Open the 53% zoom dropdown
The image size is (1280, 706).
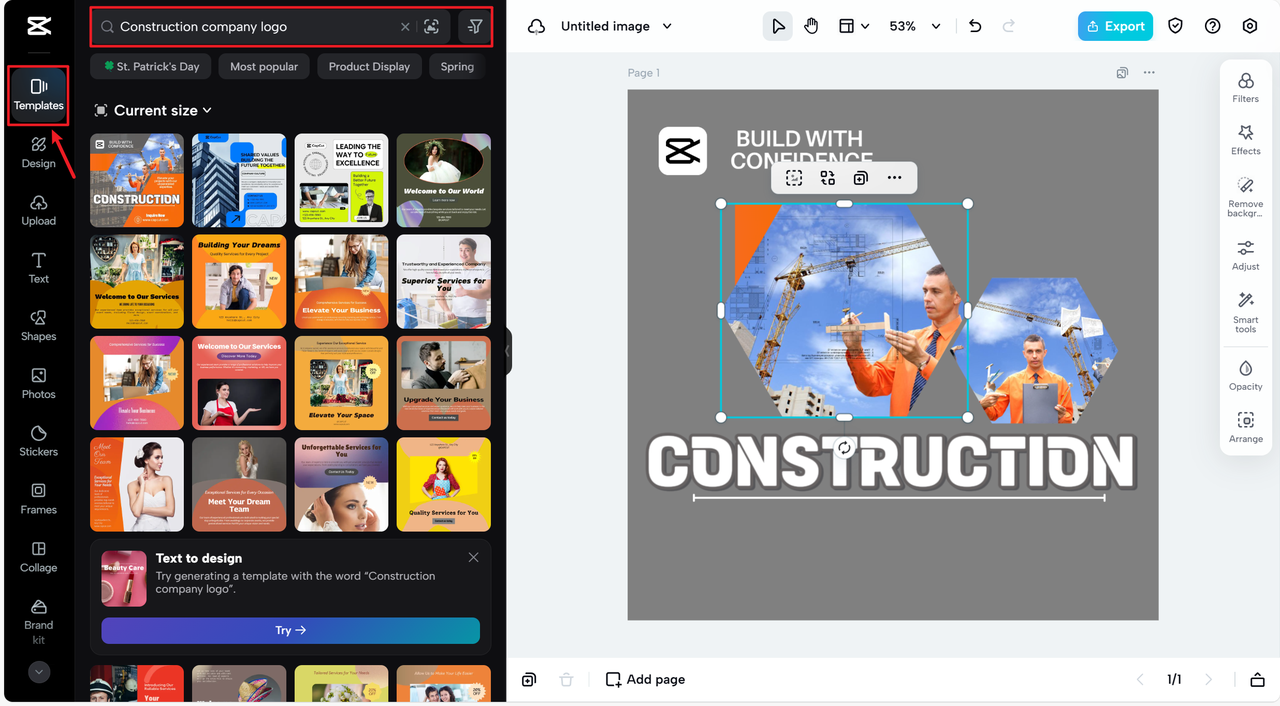(x=915, y=27)
